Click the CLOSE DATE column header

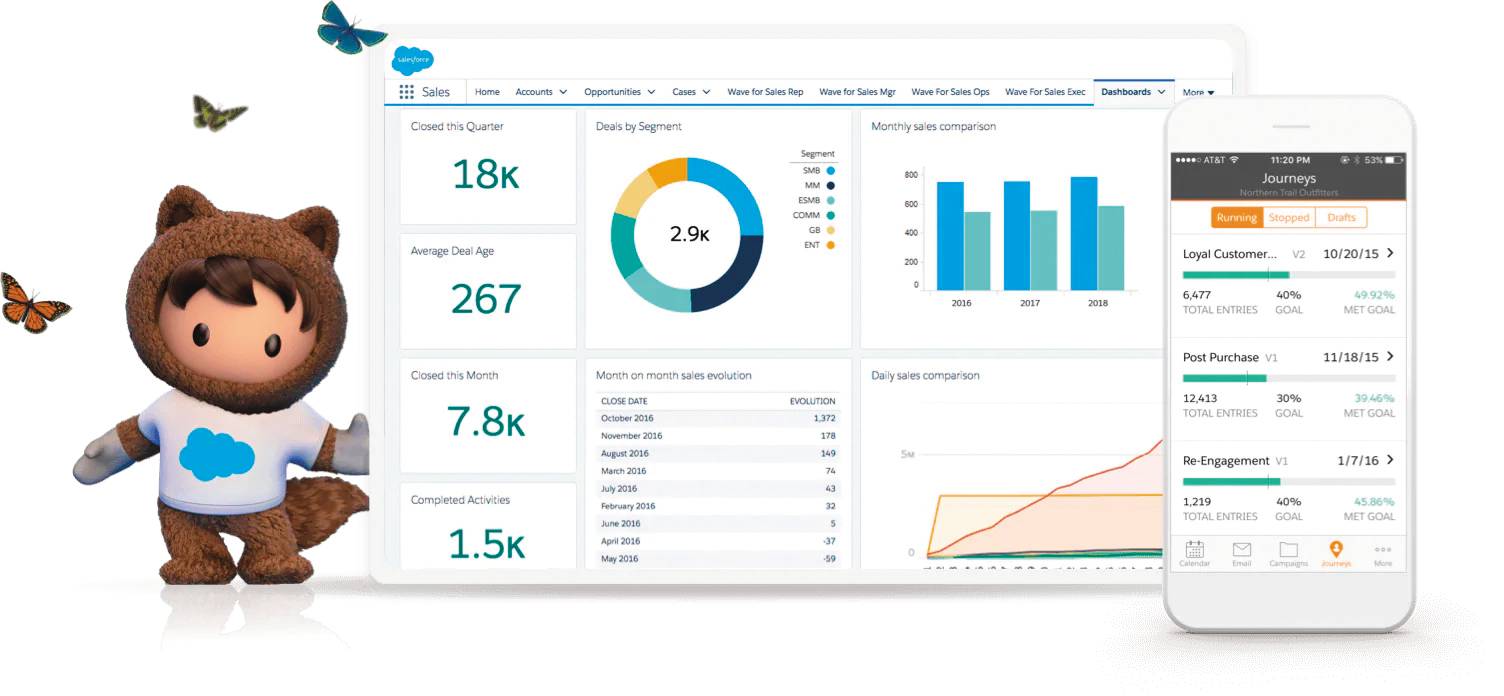624,401
